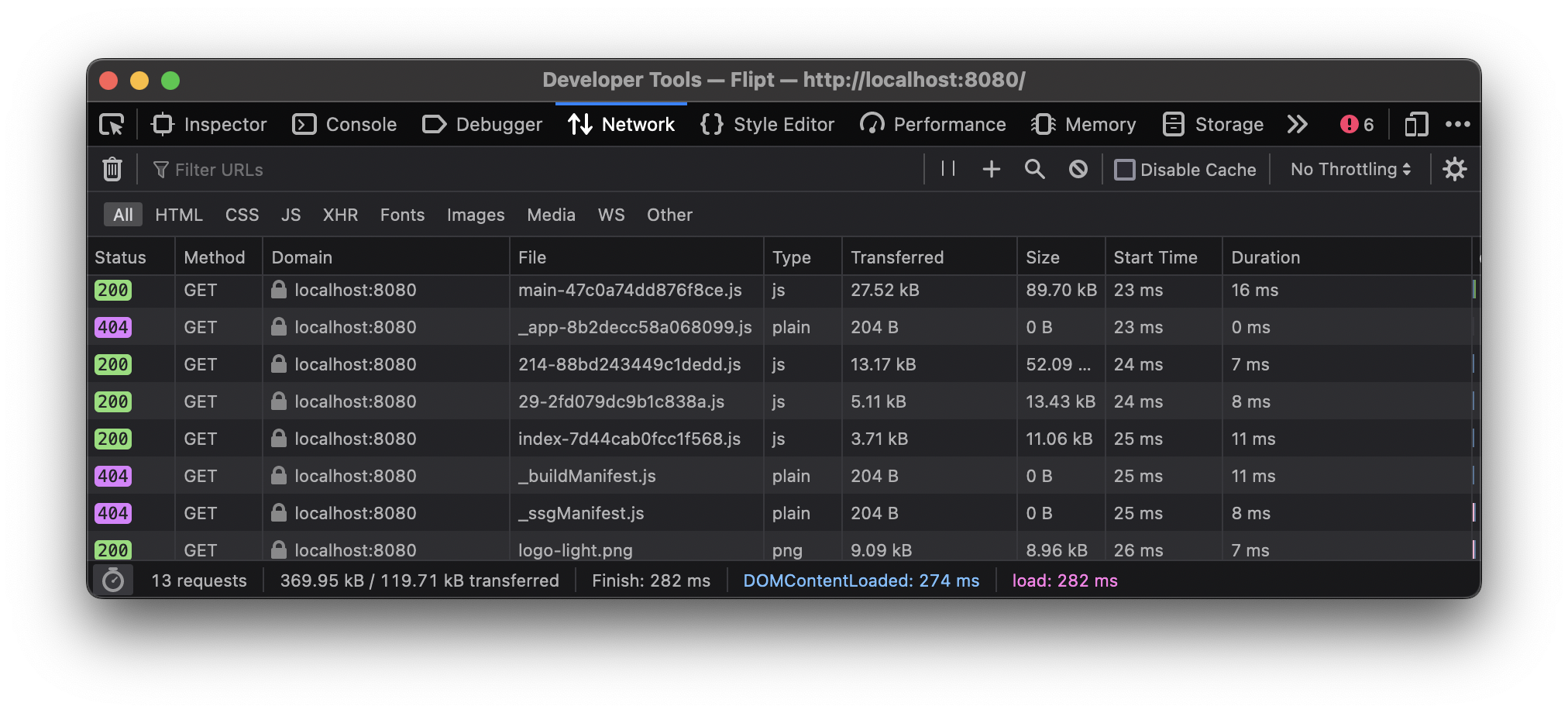
Task: Sort by Type column header
Action: [x=803, y=257]
